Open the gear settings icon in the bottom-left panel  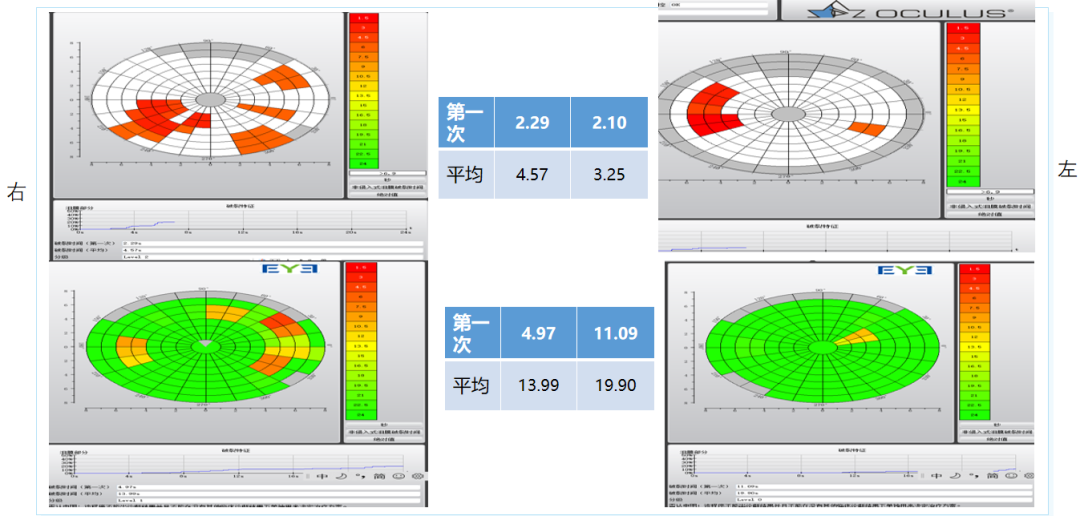coord(417,477)
